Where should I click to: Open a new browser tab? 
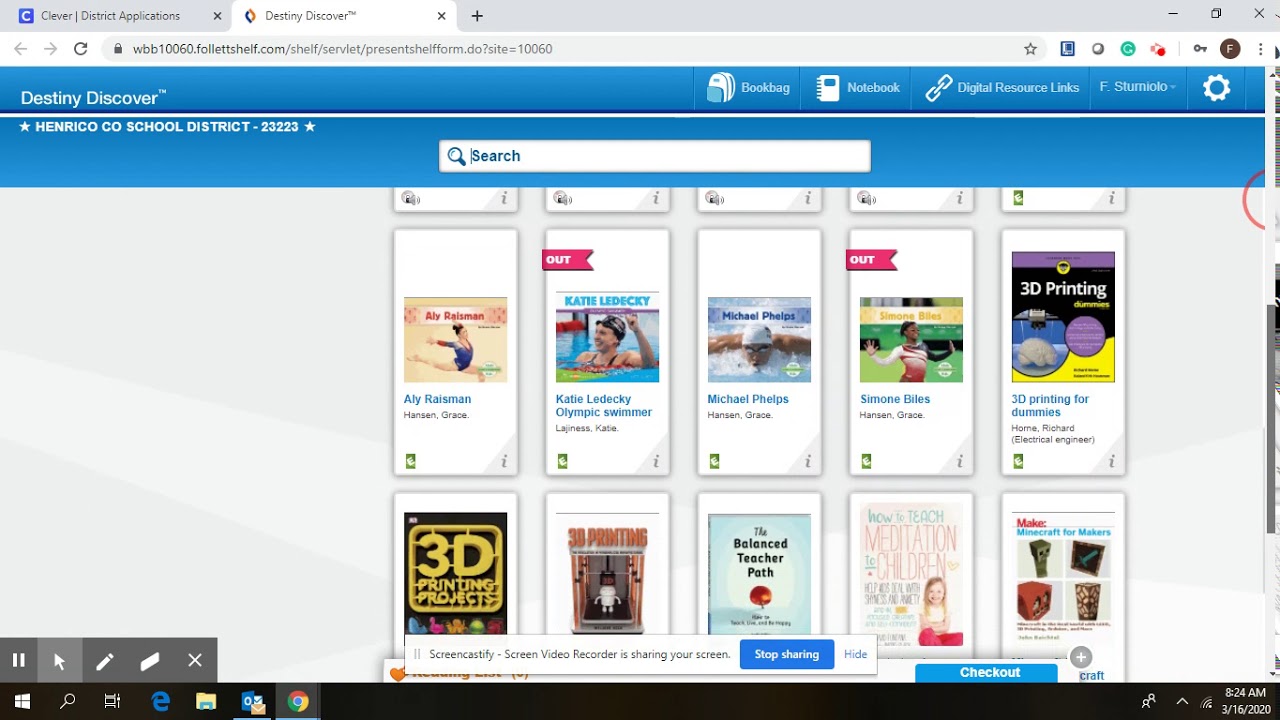click(477, 16)
